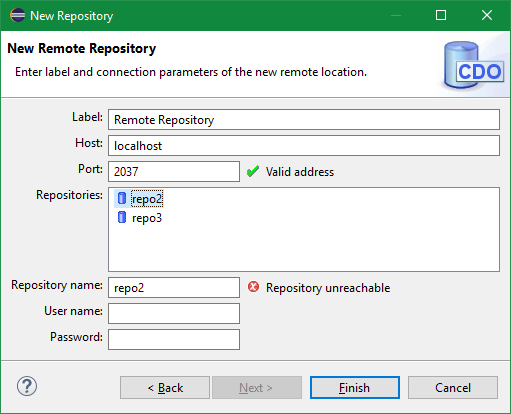Click the disabled Next button
Image resolution: width=511 pixels, height=414 pixels.
tap(257, 388)
